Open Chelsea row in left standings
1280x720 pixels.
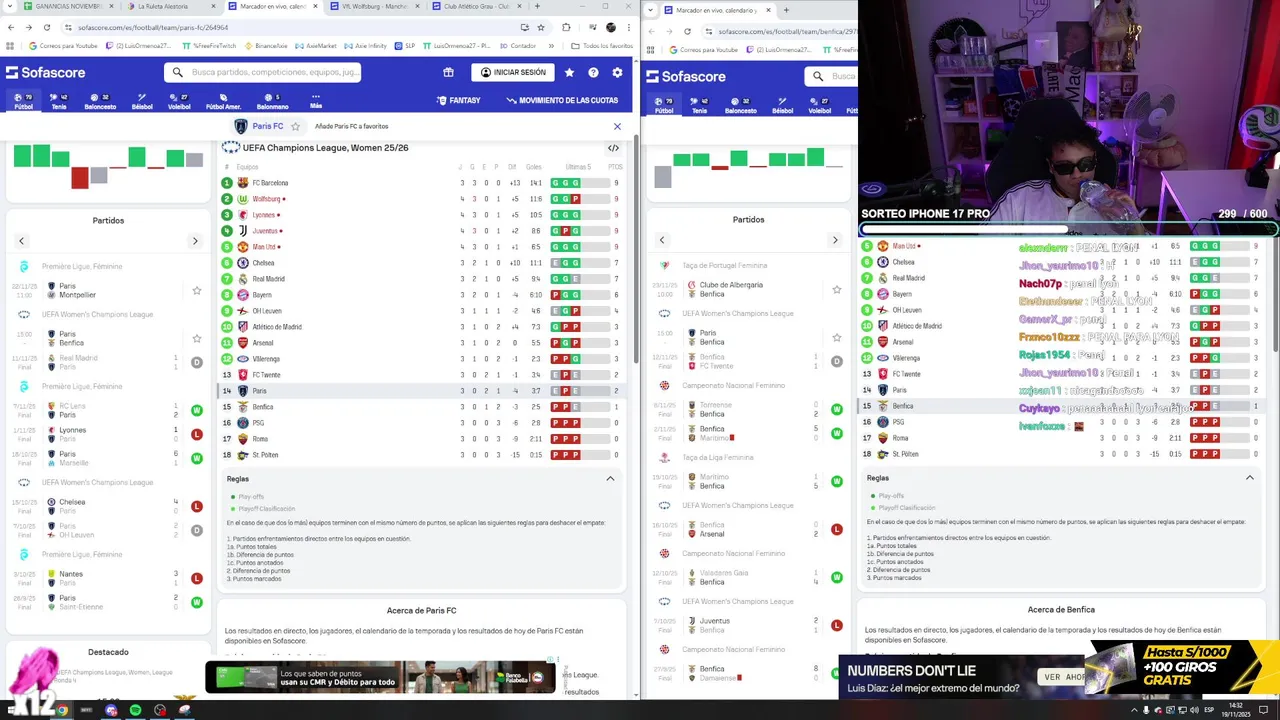(422, 263)
